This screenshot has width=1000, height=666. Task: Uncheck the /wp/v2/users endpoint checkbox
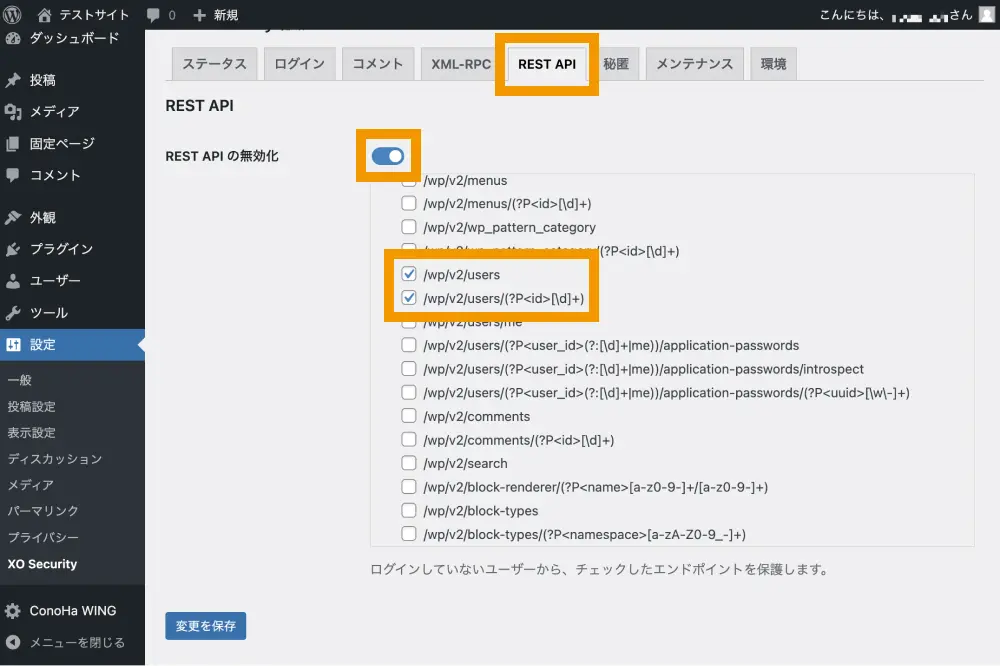409,274
